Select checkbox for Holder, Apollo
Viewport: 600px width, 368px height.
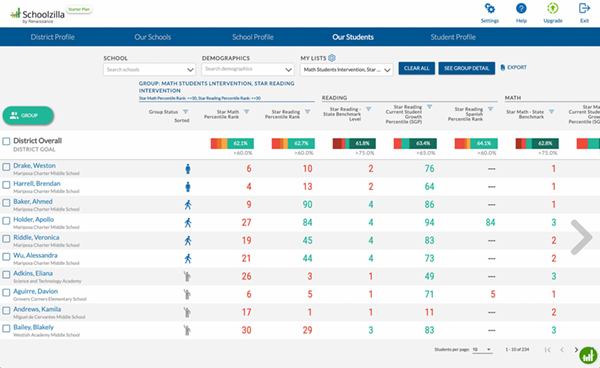click(6, 221)
